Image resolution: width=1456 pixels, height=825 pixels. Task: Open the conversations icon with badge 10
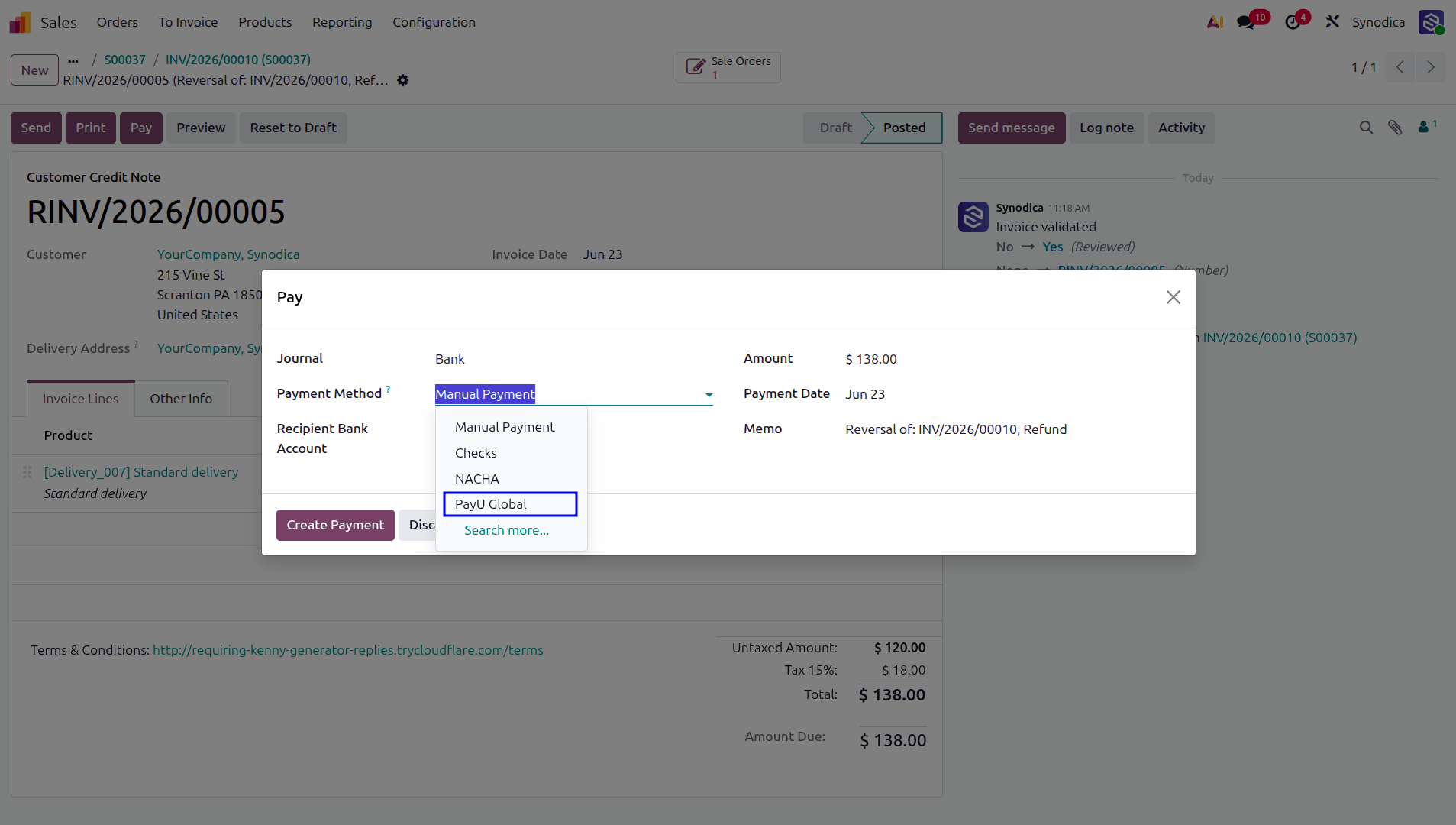click(x=1246, y=22)
